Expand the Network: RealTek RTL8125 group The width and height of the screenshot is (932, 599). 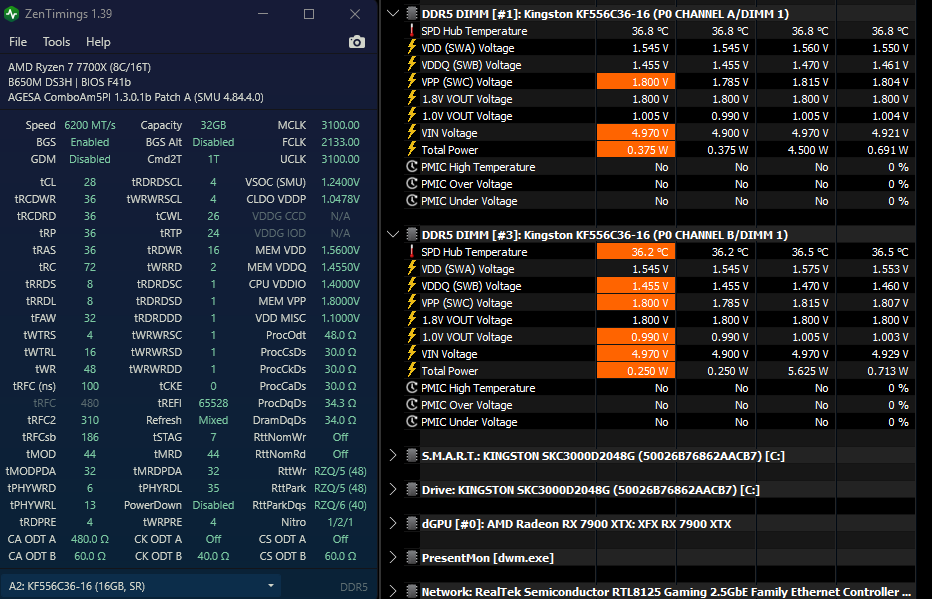[x=393, y=591]
